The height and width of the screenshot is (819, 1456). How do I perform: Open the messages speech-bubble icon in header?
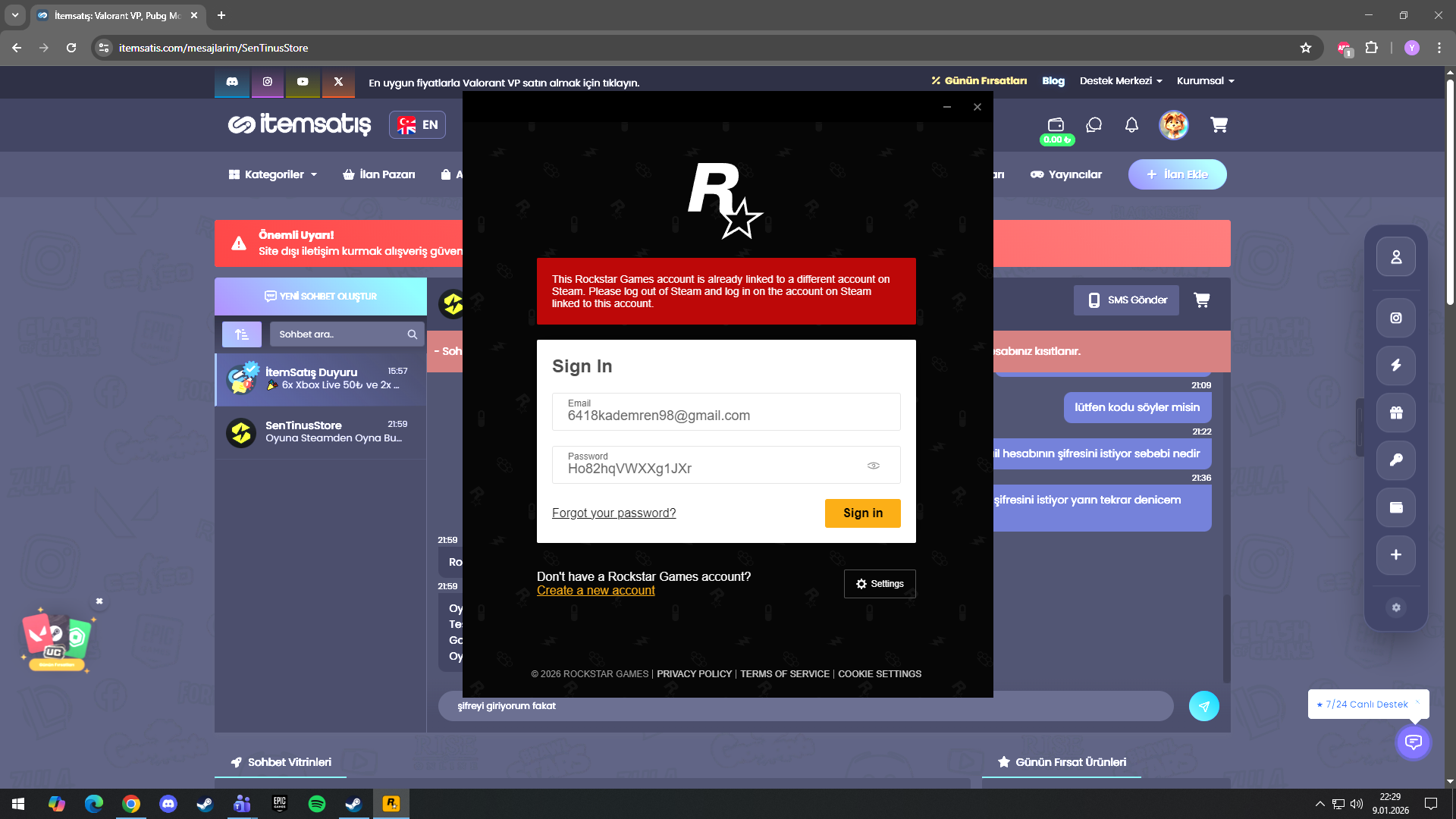point(1094,125)
